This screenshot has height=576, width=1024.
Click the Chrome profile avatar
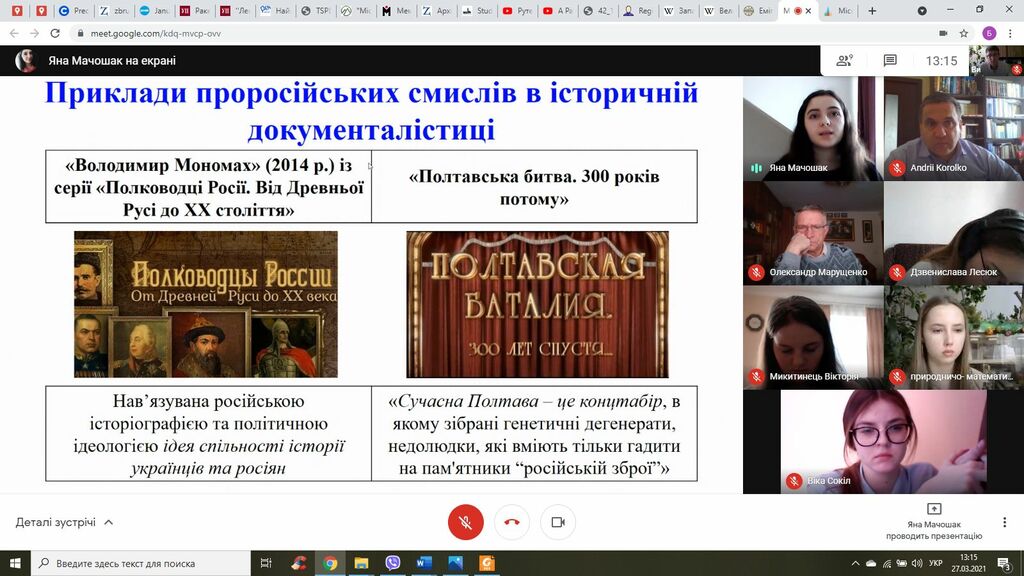pyautogui.click(x=989, y=33)
